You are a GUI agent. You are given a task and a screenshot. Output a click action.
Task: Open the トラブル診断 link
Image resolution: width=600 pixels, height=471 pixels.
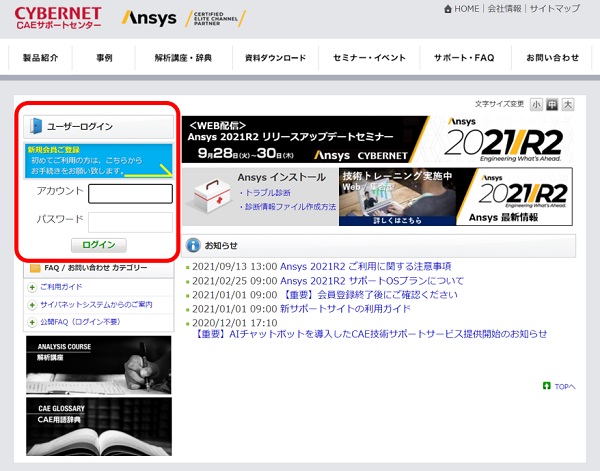[267, 192]
